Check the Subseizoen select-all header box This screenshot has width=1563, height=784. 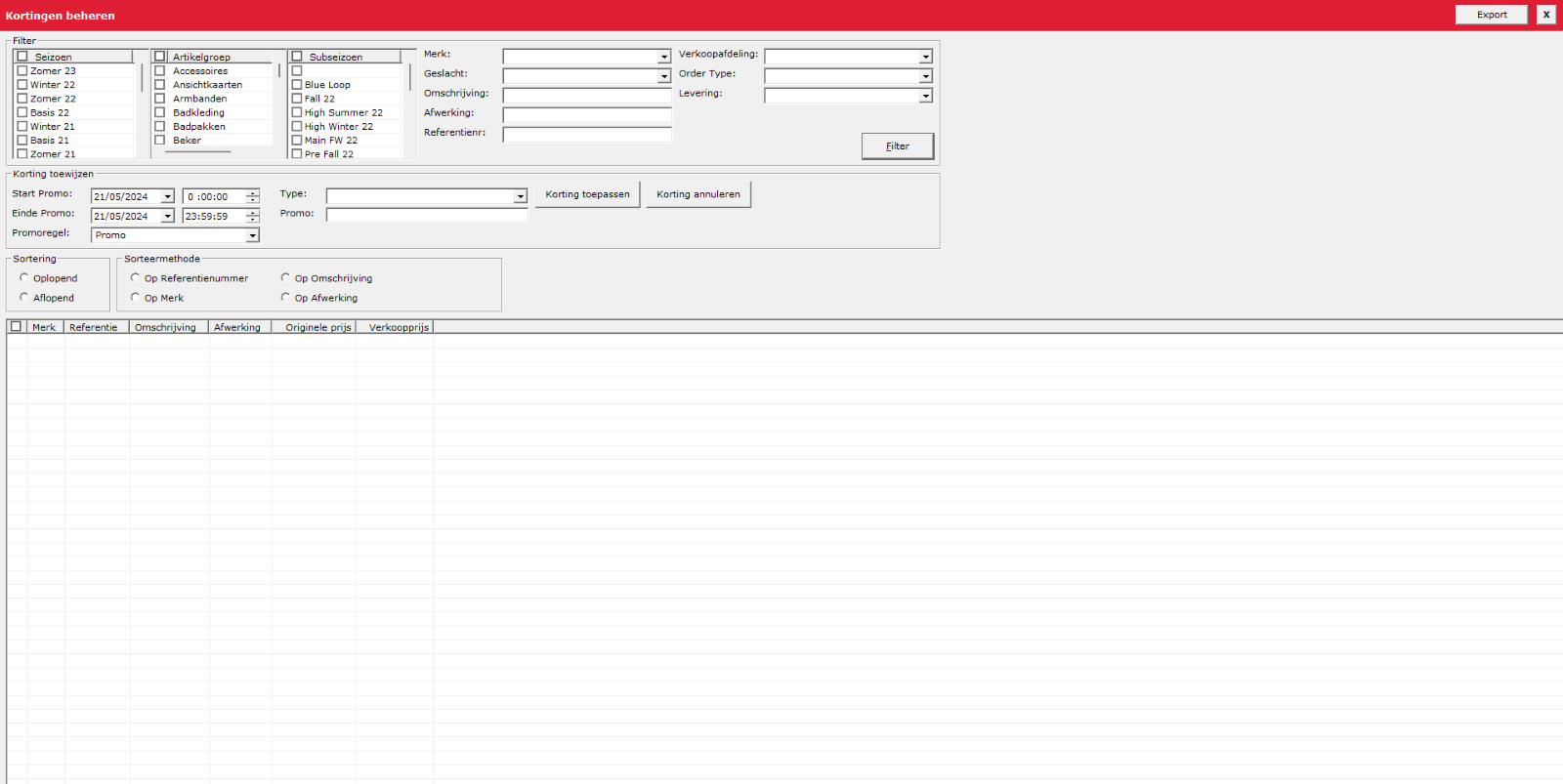pos(297,57)
